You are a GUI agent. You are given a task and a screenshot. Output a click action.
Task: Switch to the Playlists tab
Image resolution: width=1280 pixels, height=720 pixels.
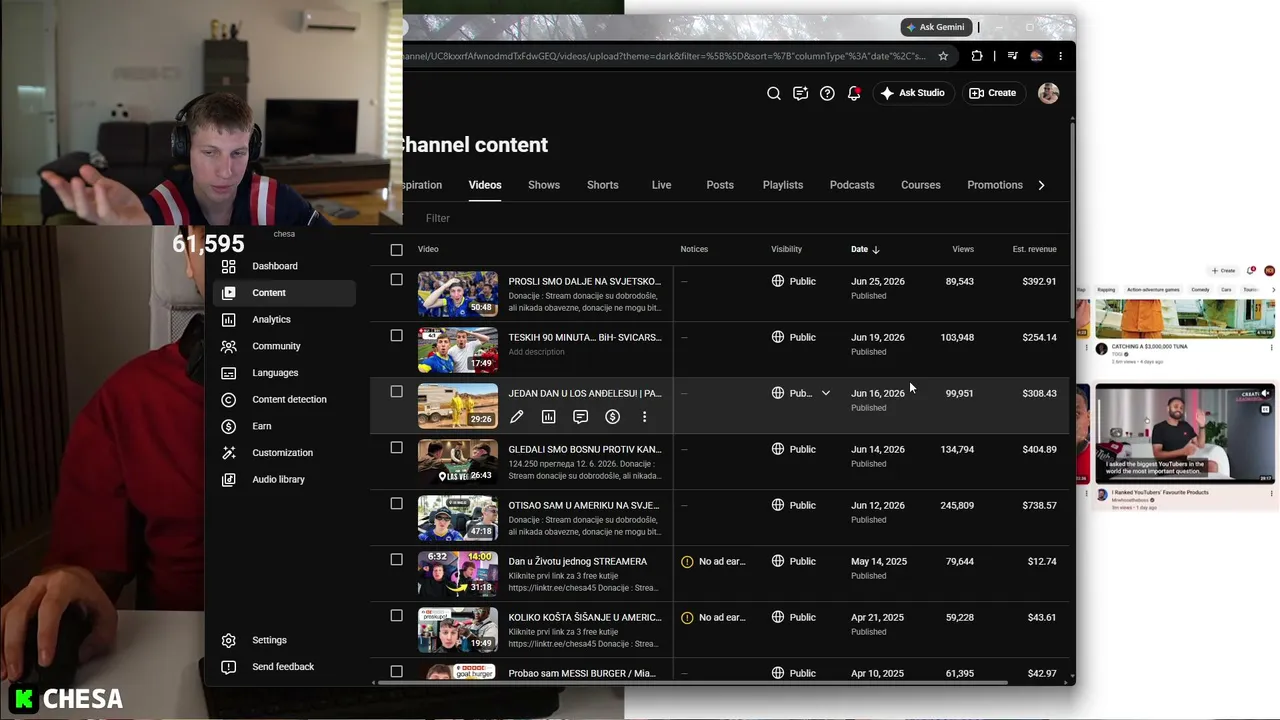click(x=783, y=185)
